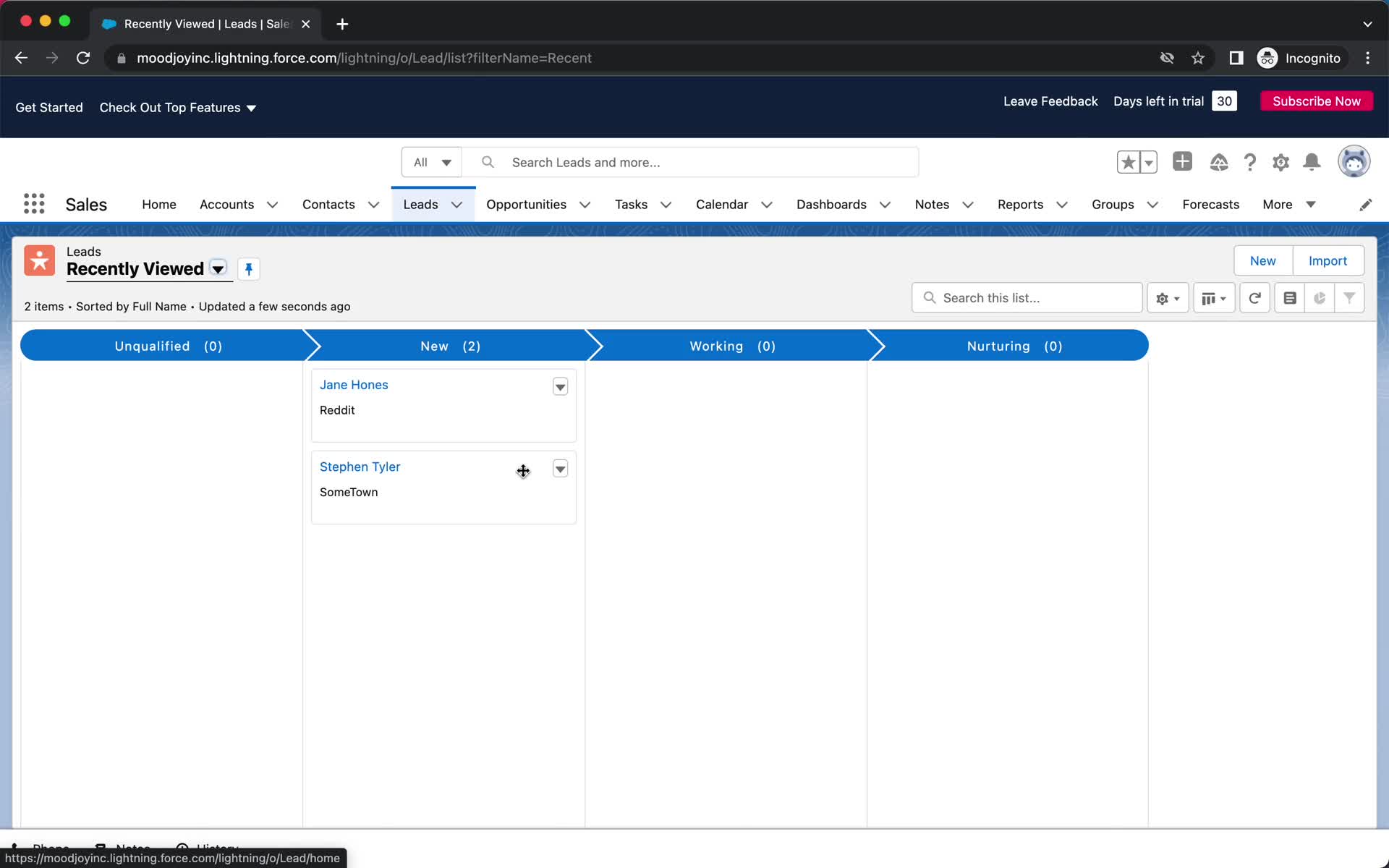Expand the Contacts tab chevron

pos(374,205)
